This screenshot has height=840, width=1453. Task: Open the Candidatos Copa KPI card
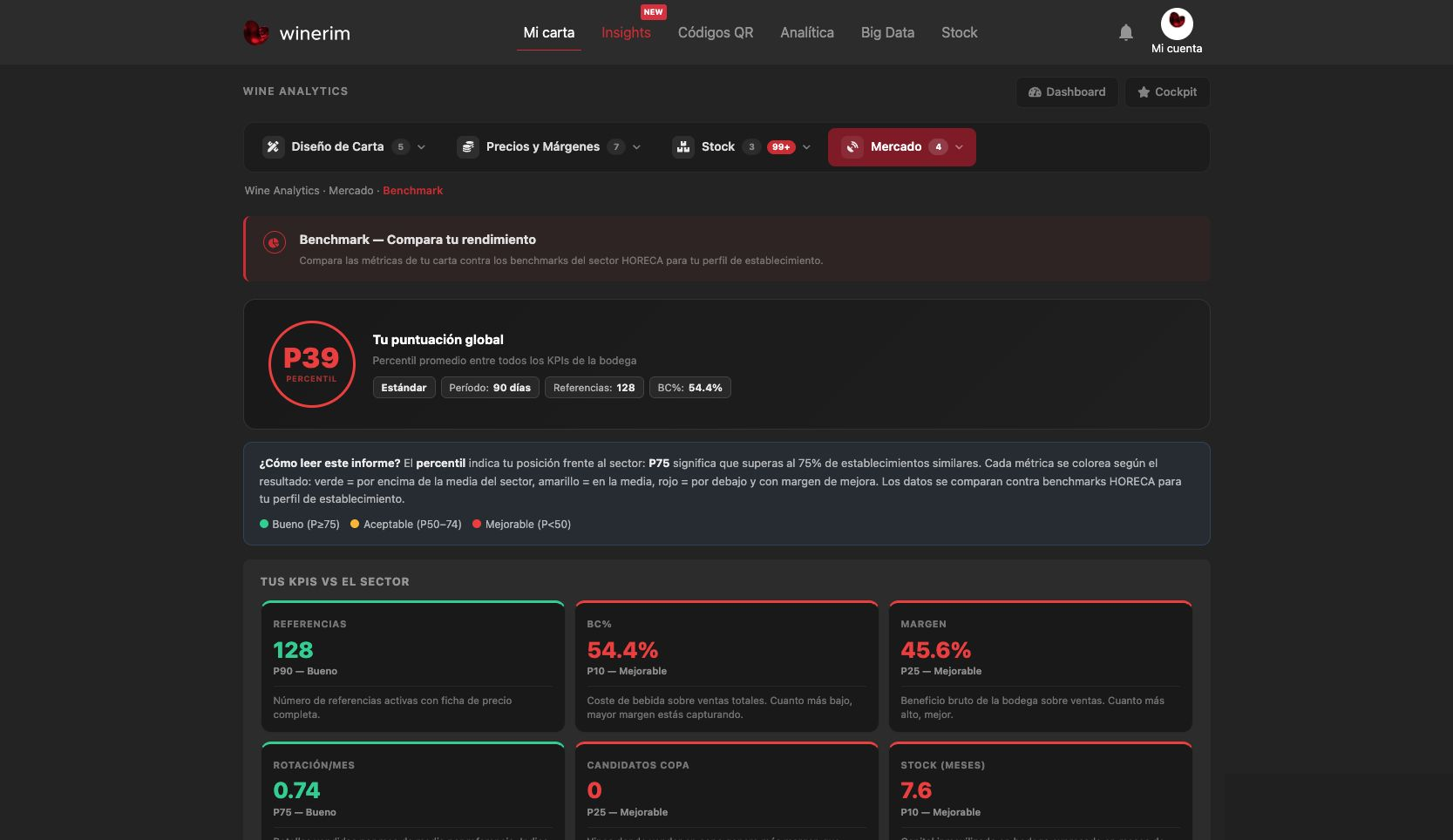(x=727, y=790)
